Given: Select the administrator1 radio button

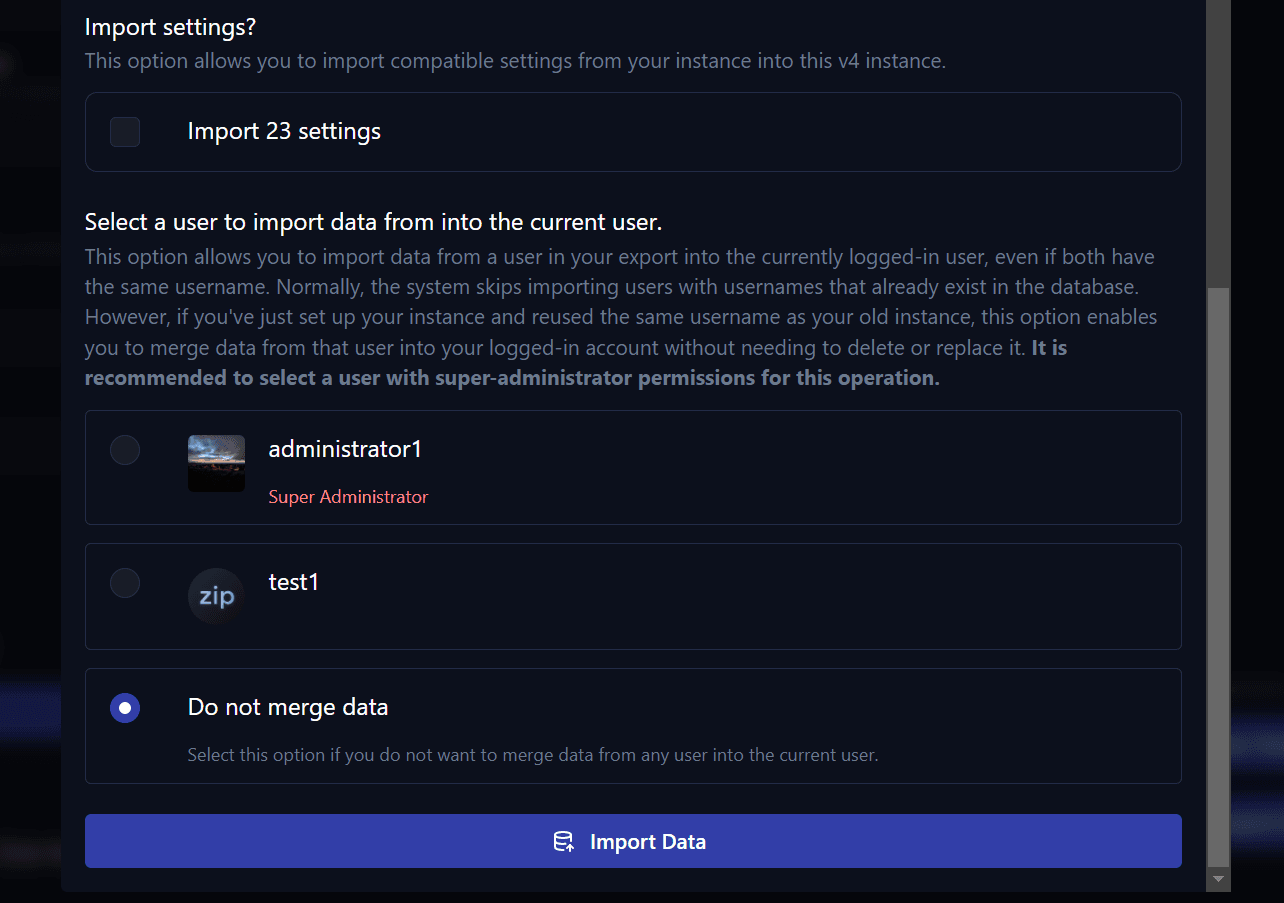Looking at the screenshot, I should (124, 449).
